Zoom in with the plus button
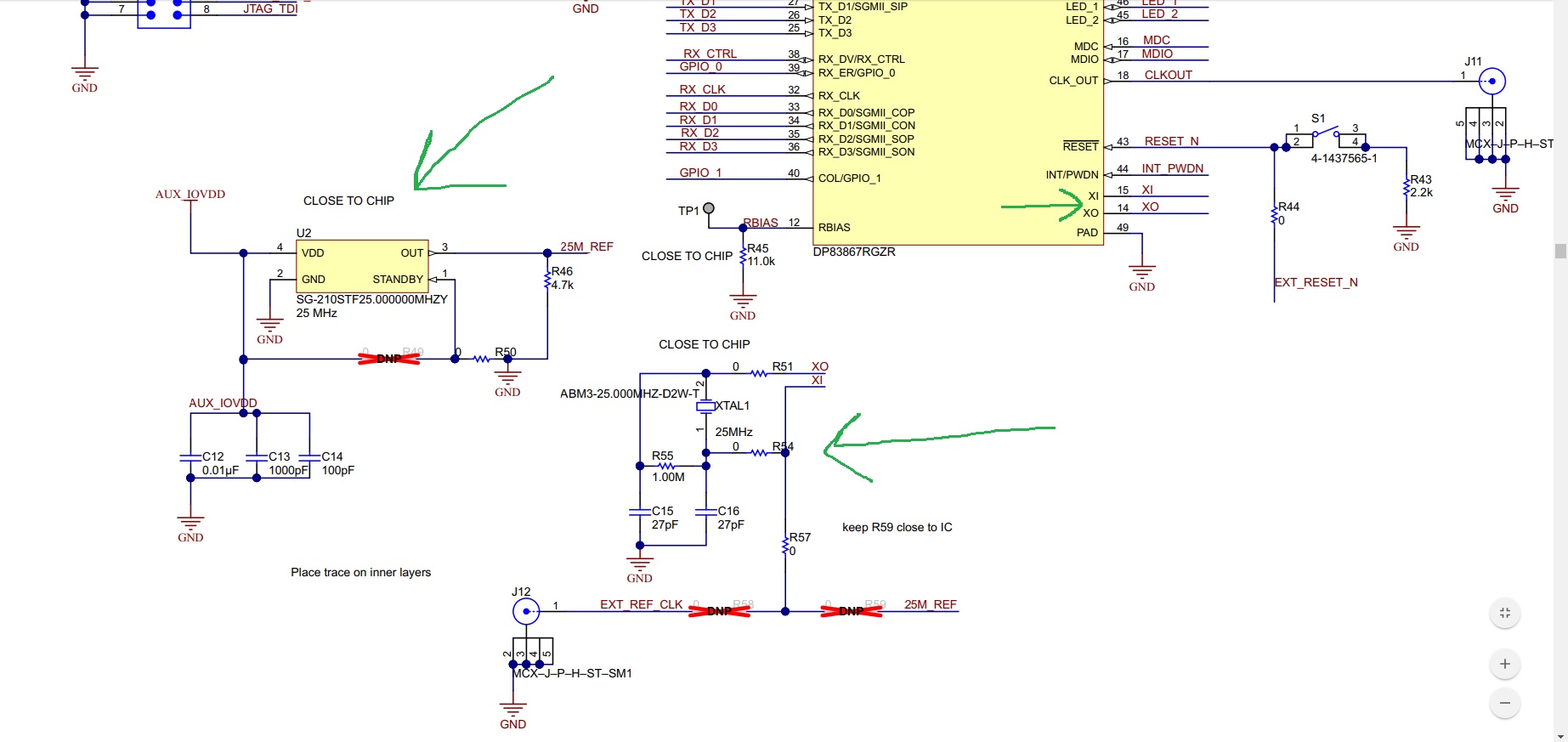This screenshot has height=742, width=1568. [1505, 664]
